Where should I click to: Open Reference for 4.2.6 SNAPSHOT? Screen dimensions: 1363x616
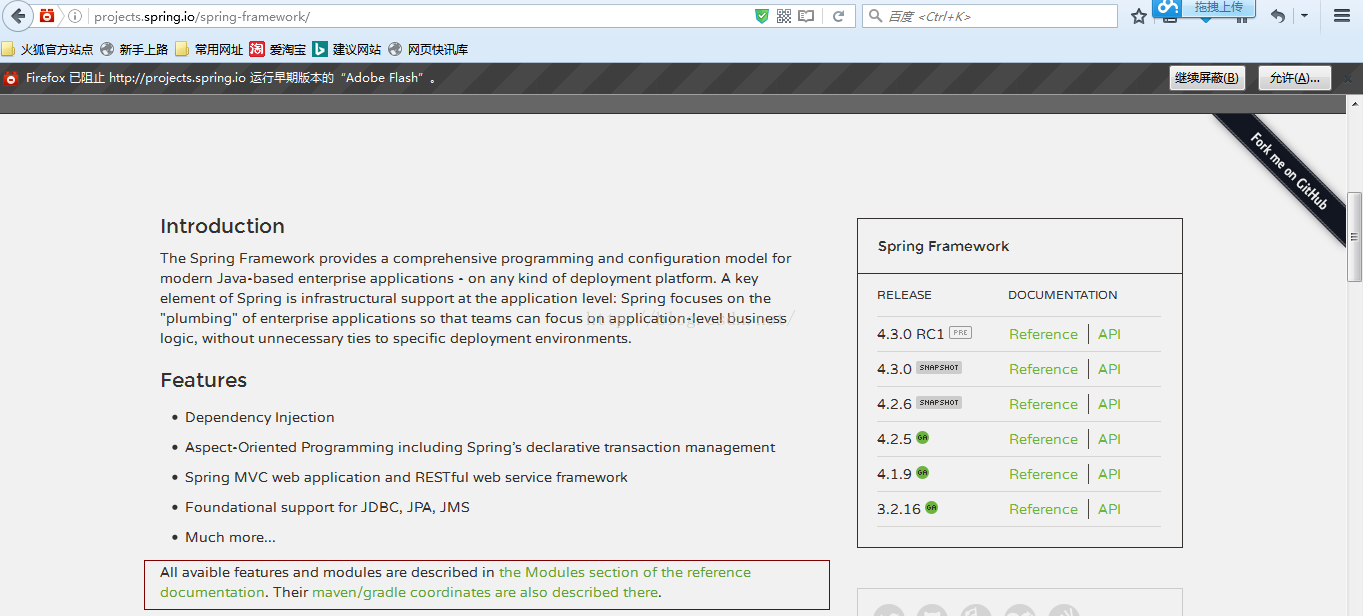[1043, 404]
